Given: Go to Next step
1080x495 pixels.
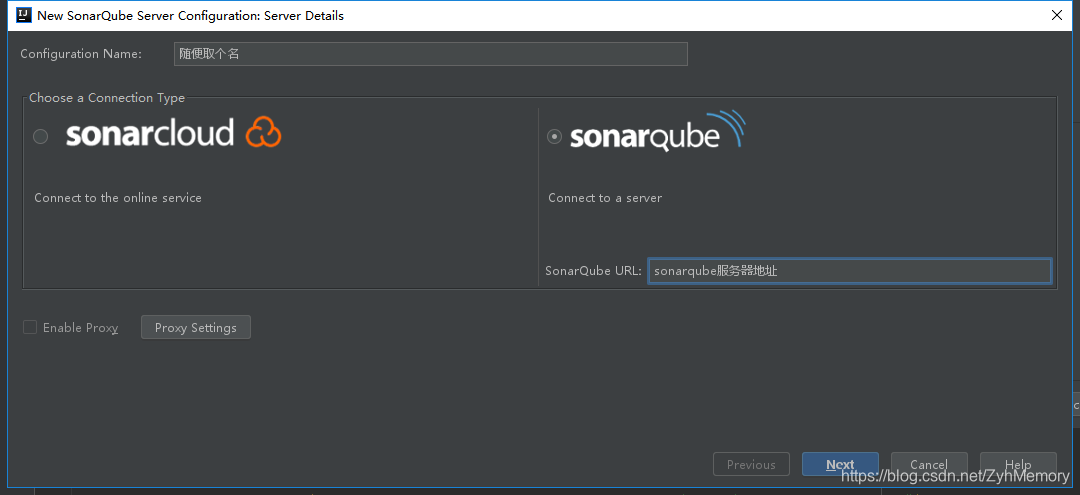Looking at the screenshot, I should 840,464.
